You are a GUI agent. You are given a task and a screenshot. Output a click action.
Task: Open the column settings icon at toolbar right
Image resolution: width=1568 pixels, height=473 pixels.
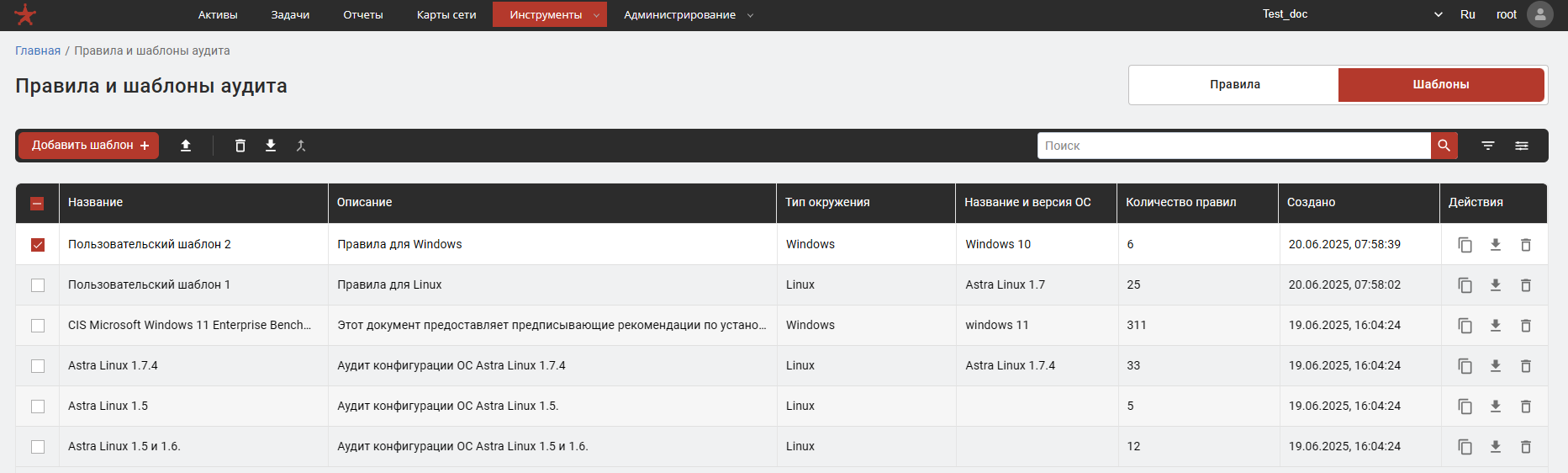click(1522, 146)
